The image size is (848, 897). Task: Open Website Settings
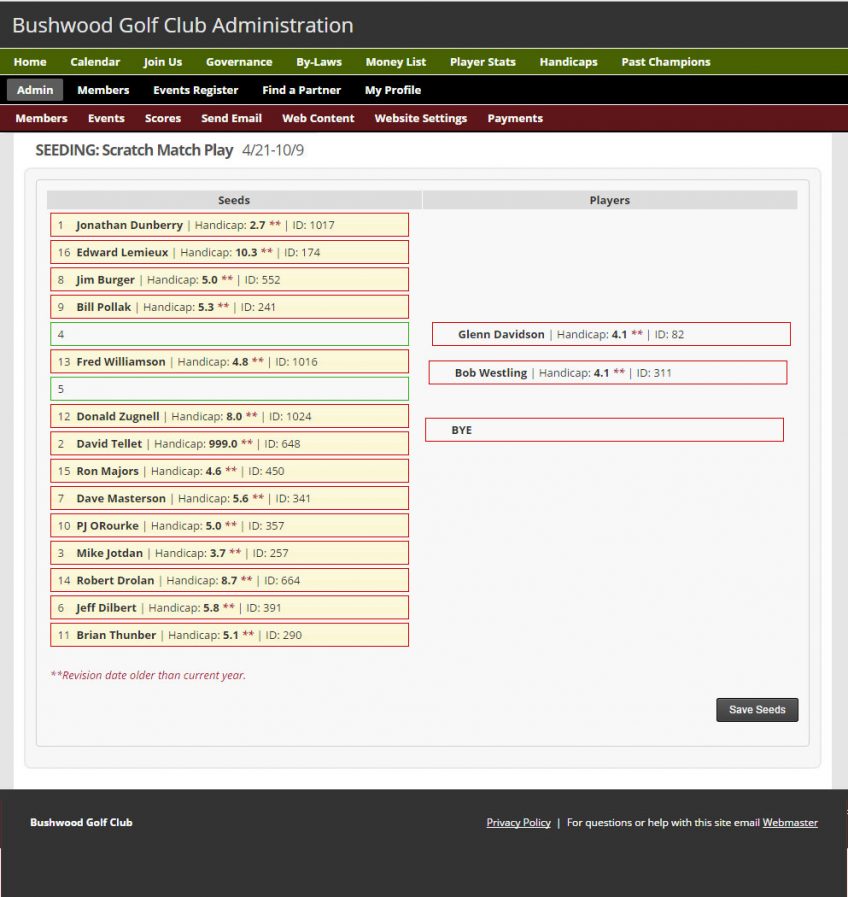[x=420, y=118]
